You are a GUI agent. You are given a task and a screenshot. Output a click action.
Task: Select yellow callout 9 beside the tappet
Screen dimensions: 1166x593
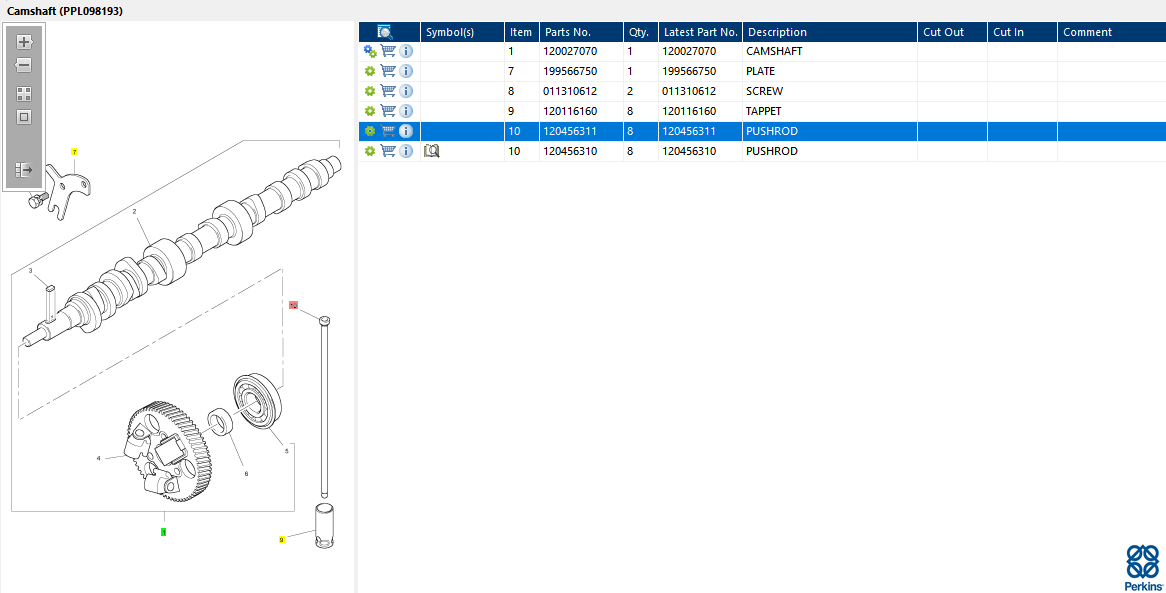282,539
